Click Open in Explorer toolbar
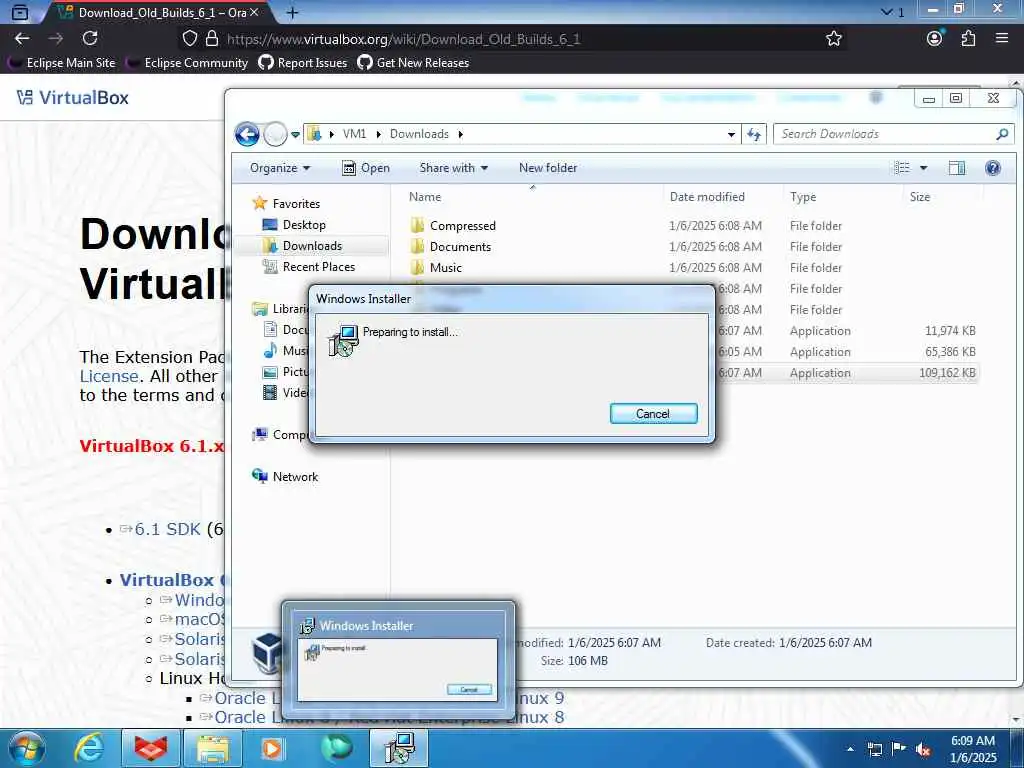The width and height of the screenshot is (1024, 768). pyautogui.click(x=366, y=168)
